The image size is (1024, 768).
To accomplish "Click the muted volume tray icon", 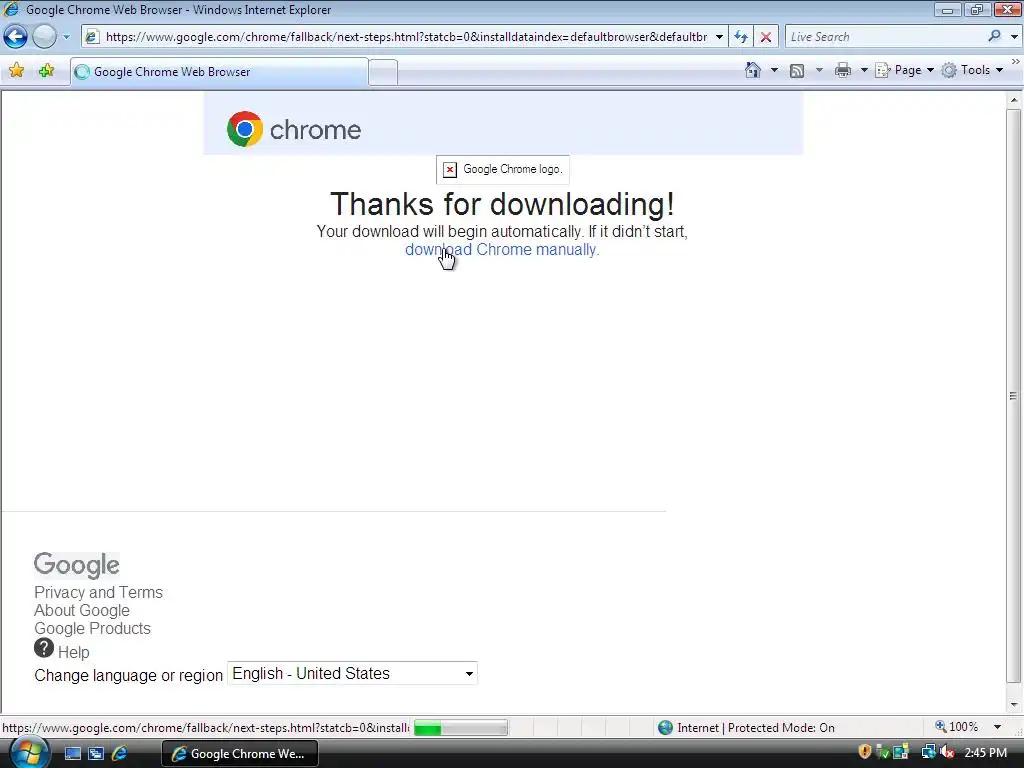I will point(947,752).
